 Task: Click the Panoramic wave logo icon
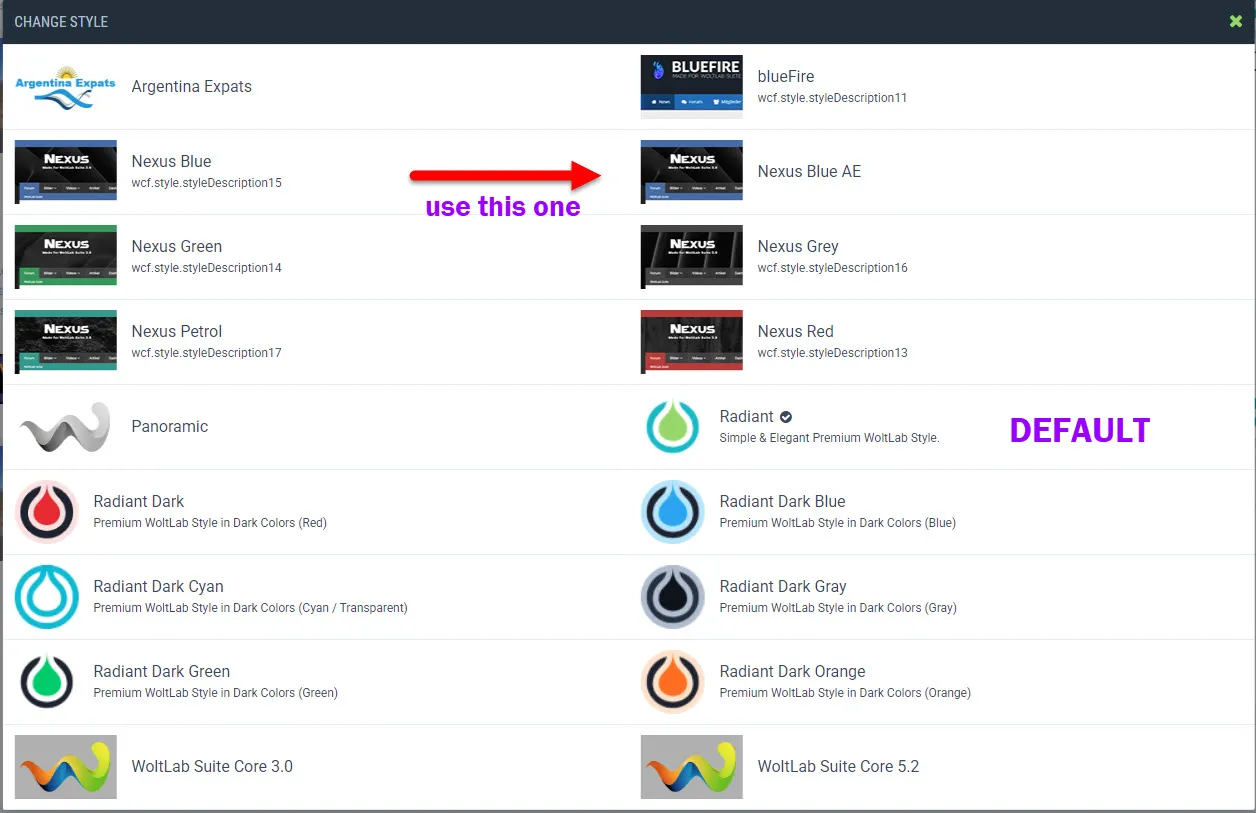(66, 427)
